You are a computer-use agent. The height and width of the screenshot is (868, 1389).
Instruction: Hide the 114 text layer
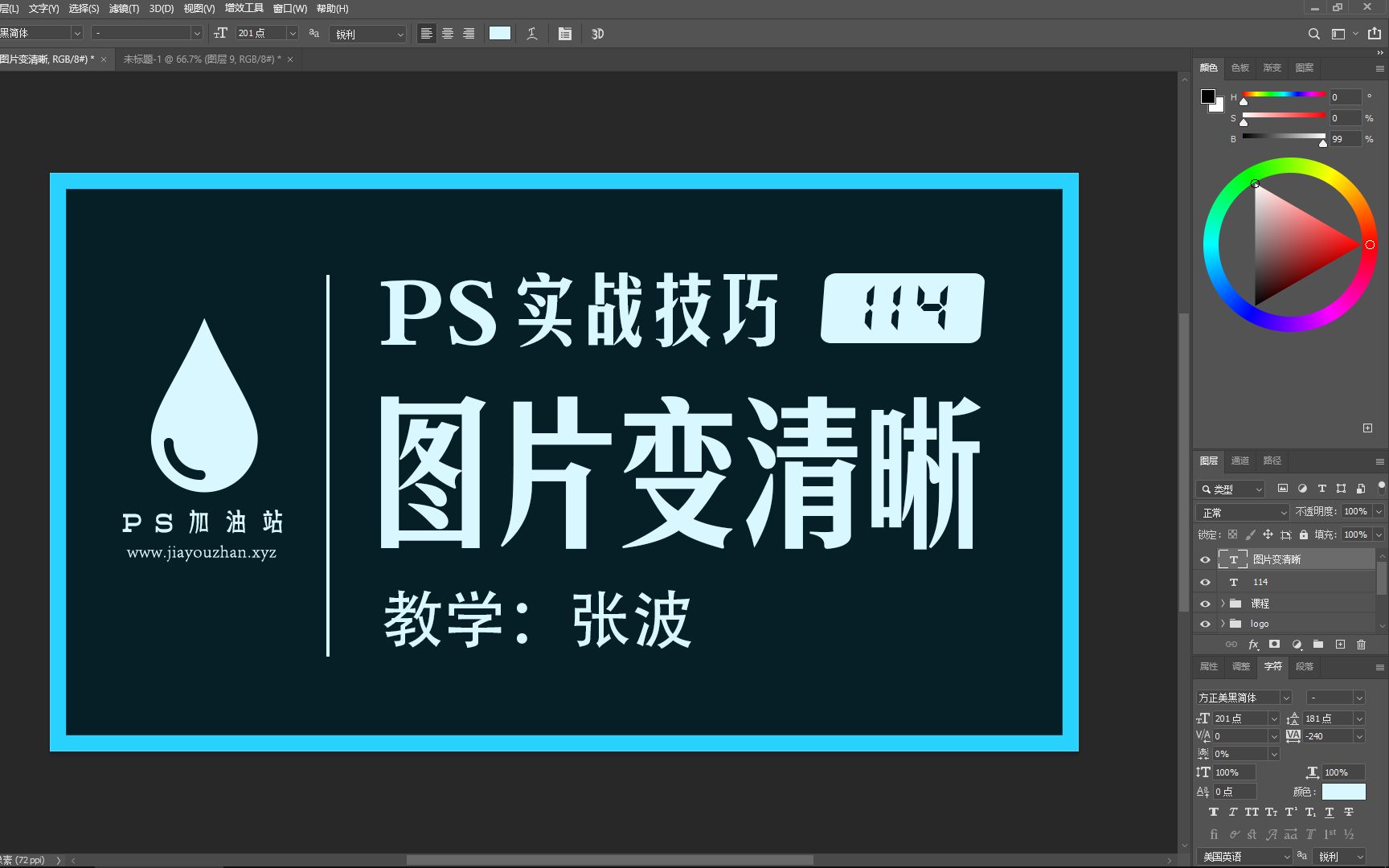click(1205, 582)
